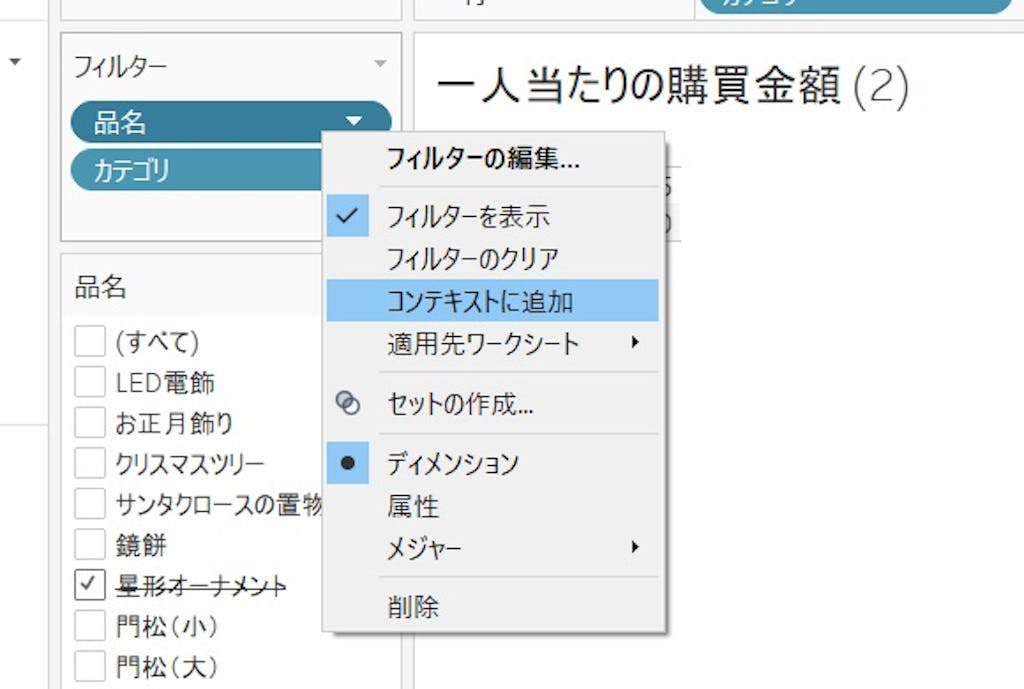This screenshot has width=1024, height=689.
Task: Check the 門松(大) checkbox
Action: (x=90, y=666)
